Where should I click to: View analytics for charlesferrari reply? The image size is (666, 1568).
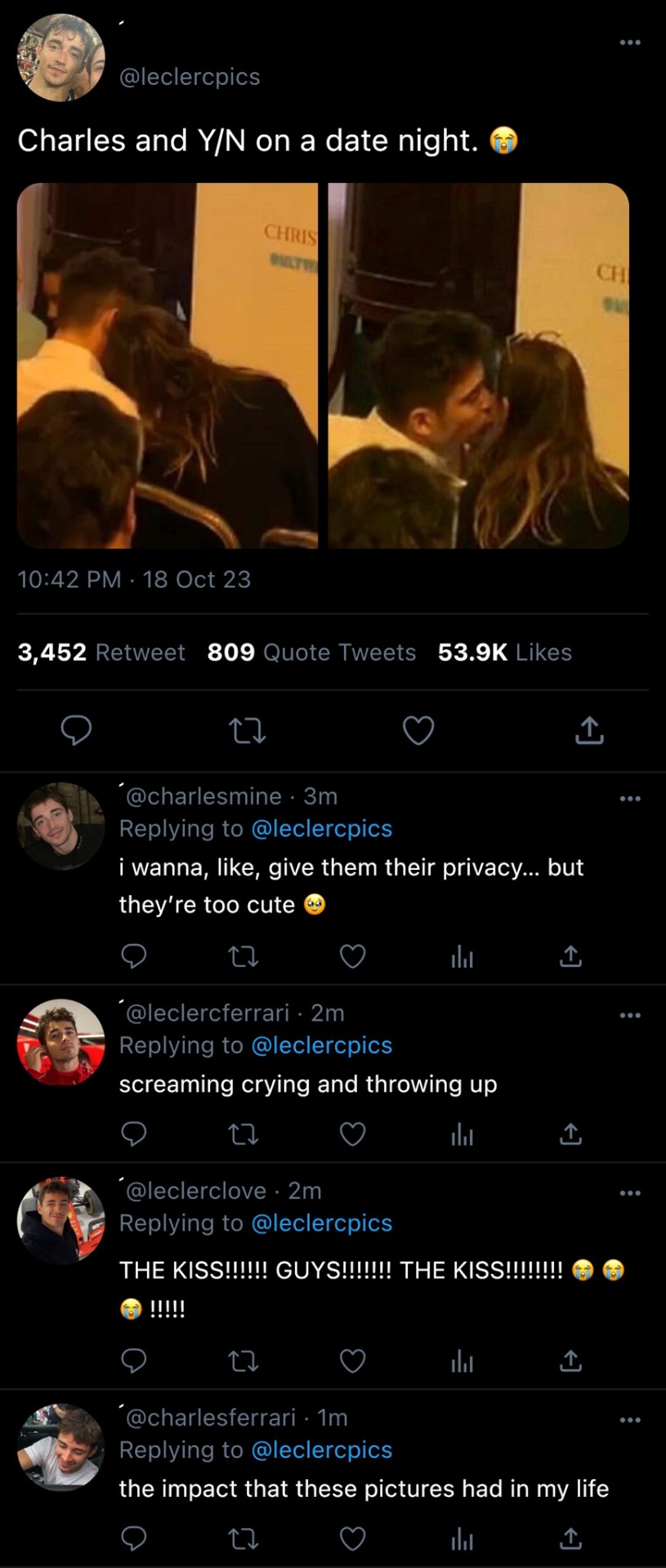(462, 1539)
